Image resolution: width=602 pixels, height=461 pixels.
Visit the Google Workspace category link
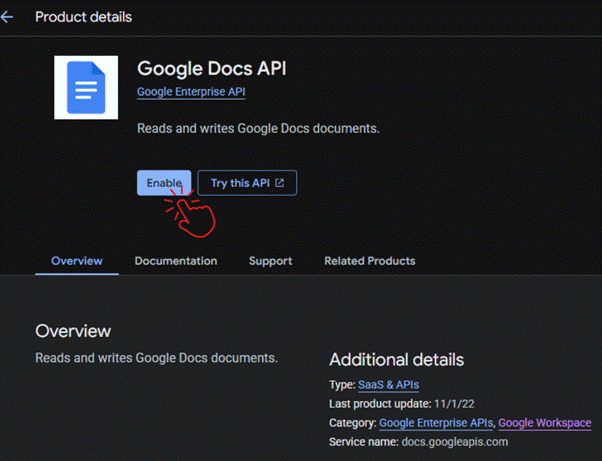point(544,423)
